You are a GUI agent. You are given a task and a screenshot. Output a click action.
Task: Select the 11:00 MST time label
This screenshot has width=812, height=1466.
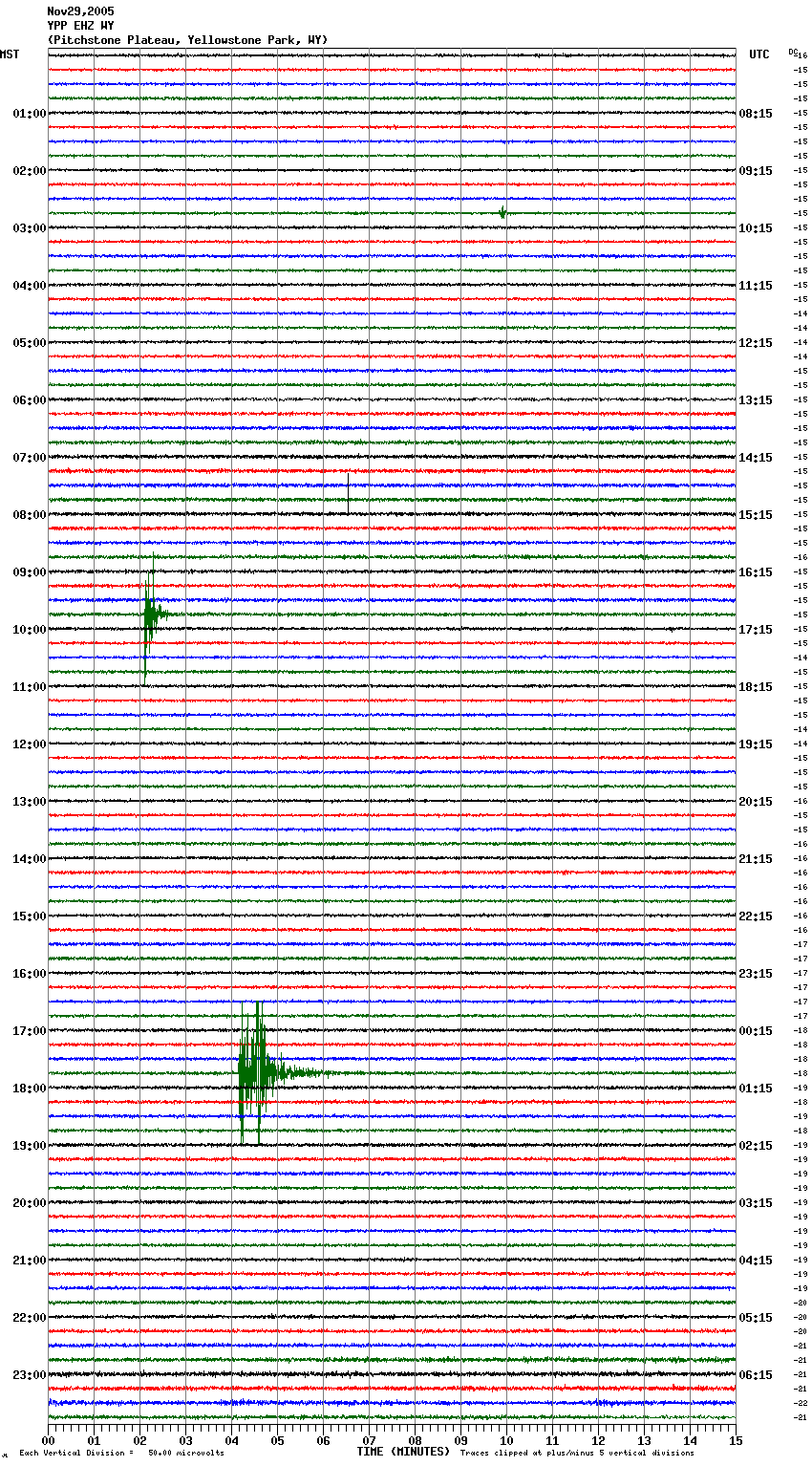click(x=29, y=687)
